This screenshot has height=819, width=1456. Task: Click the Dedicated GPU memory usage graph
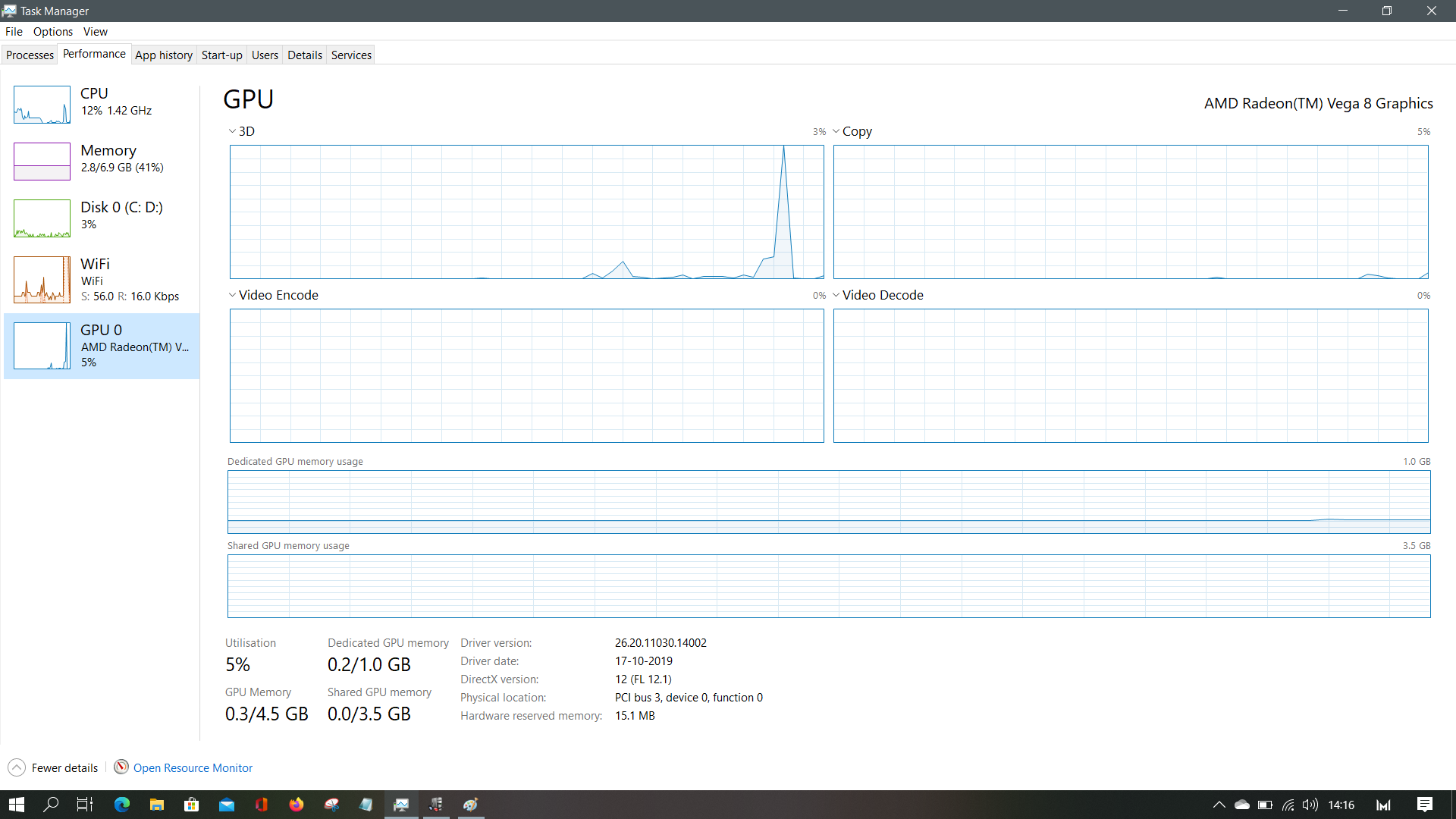[x=828, y=501]
